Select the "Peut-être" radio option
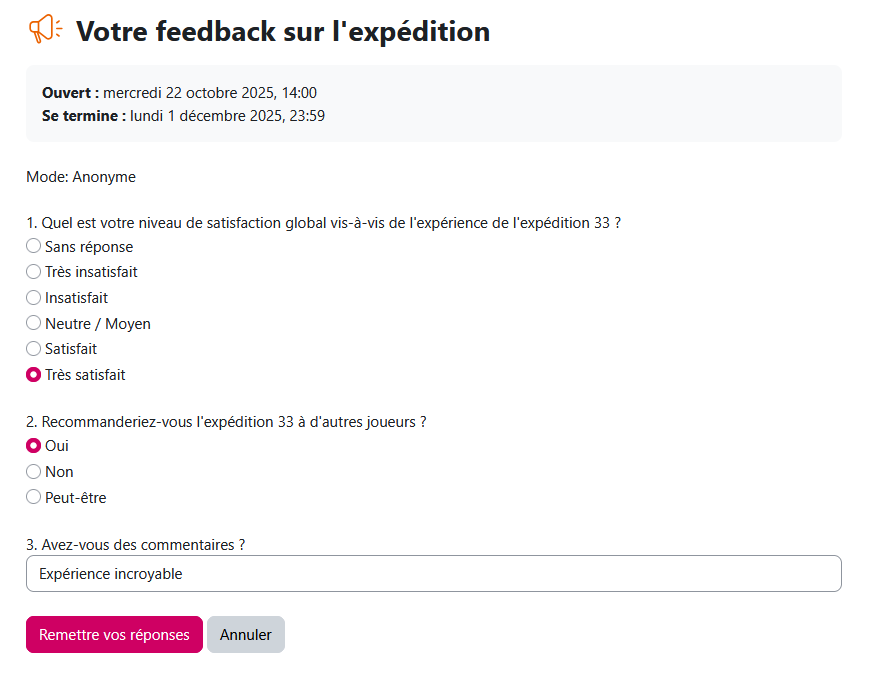870x674 pixels. click(34, 497)
